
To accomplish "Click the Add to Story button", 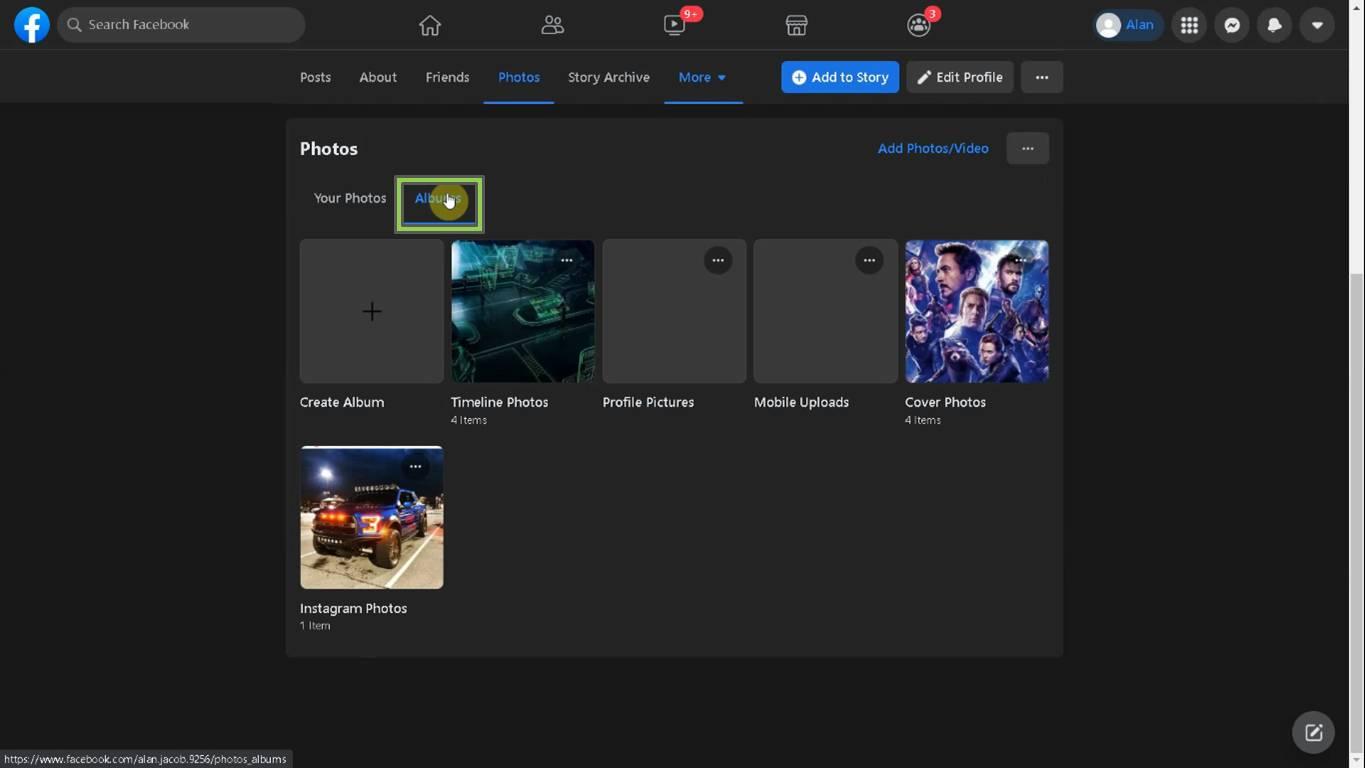I will point(840,77).
